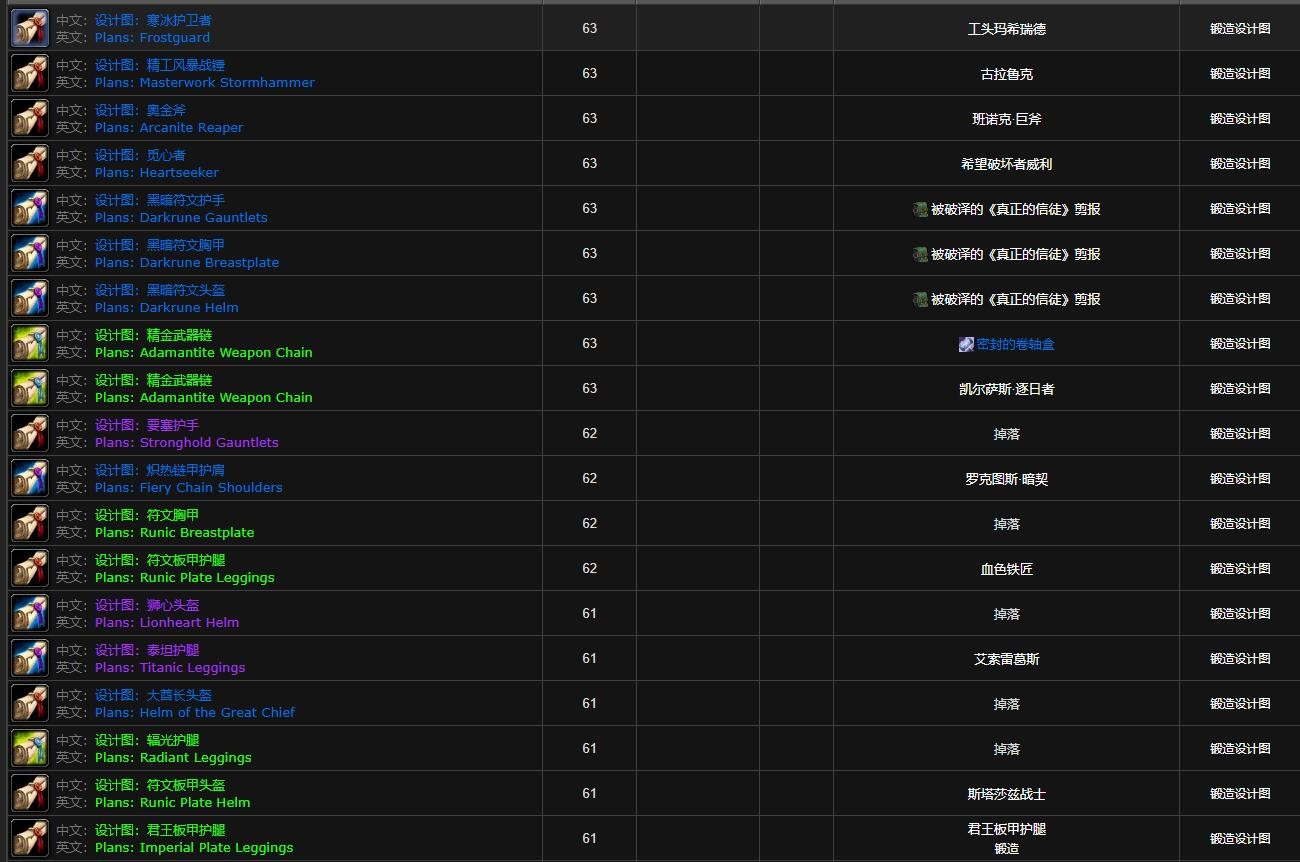Click the Plans: Frostguard scroll icon
The height and width of the screenshot is (862, 1300).
point(30,29)
